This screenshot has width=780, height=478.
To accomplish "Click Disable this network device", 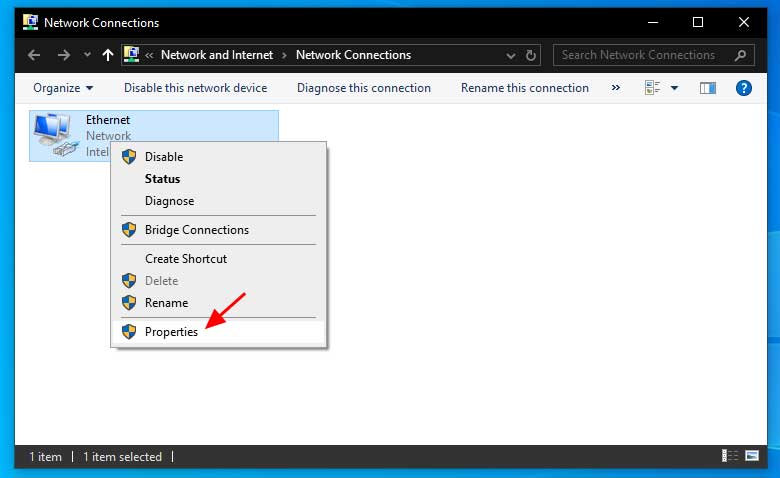I will (x=195, y=88).
